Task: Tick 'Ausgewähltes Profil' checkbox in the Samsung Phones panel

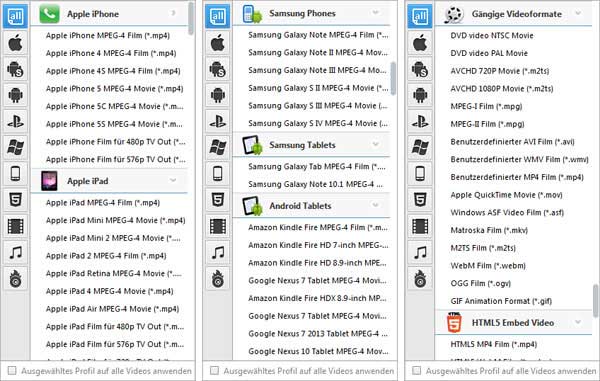Action: pos(215,370)
